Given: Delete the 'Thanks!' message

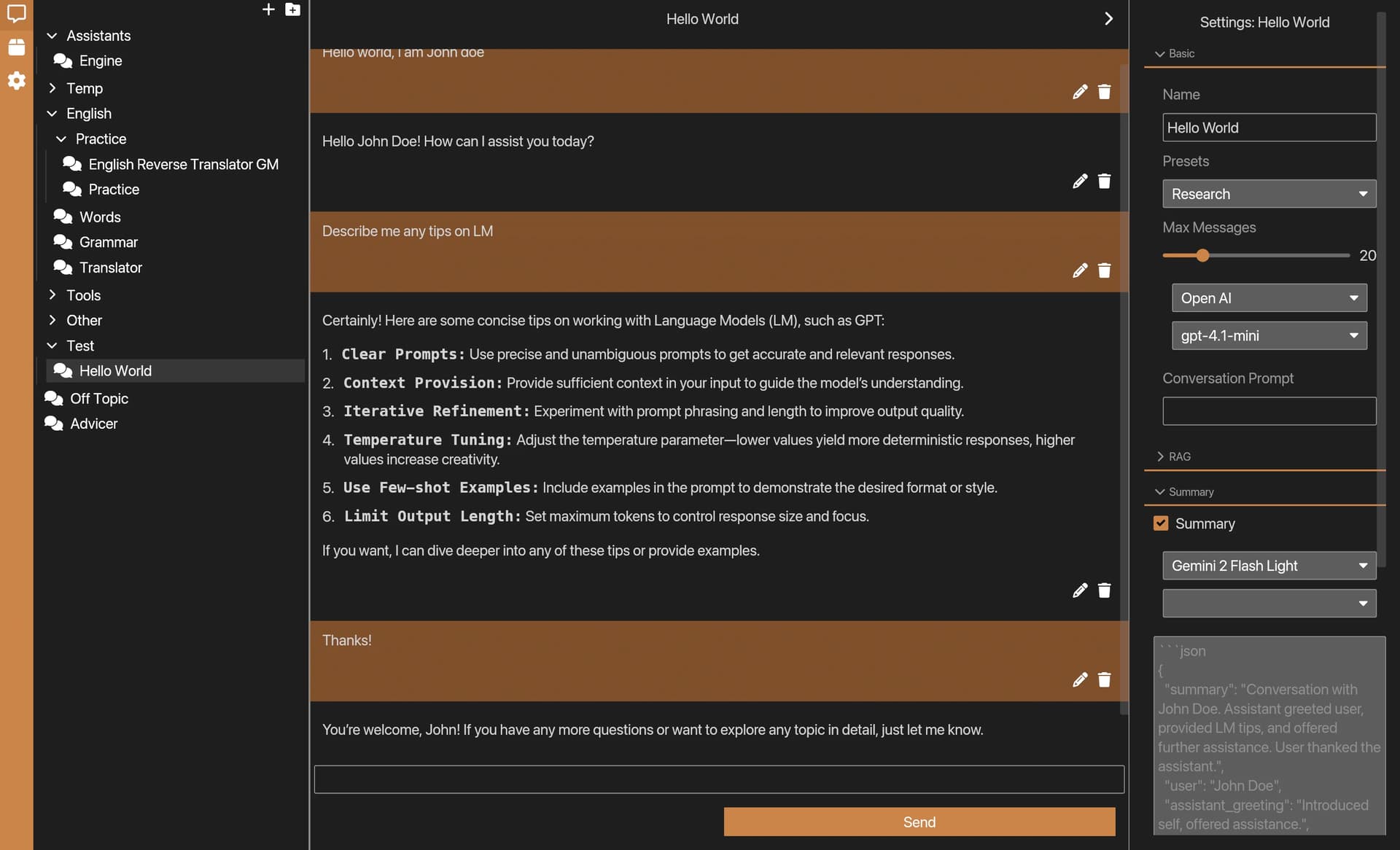Looking at the screenshot, I should coord(1104,679).
